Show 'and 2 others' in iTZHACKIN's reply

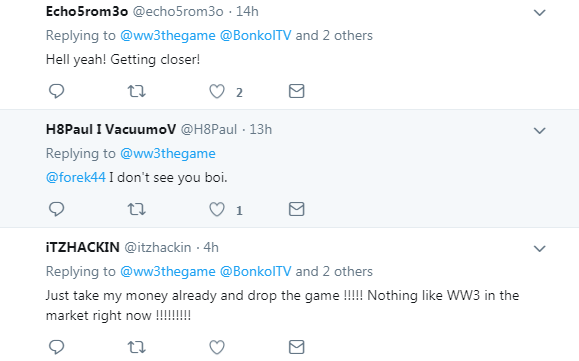(x=334, y=272)
